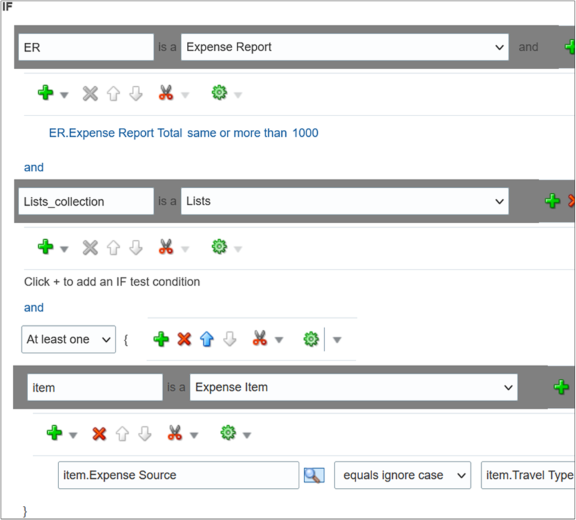This screenshot has width=576, height=520.
Task: Click the scissors cut icon under Lists_collection
Action: coord(166,247)
